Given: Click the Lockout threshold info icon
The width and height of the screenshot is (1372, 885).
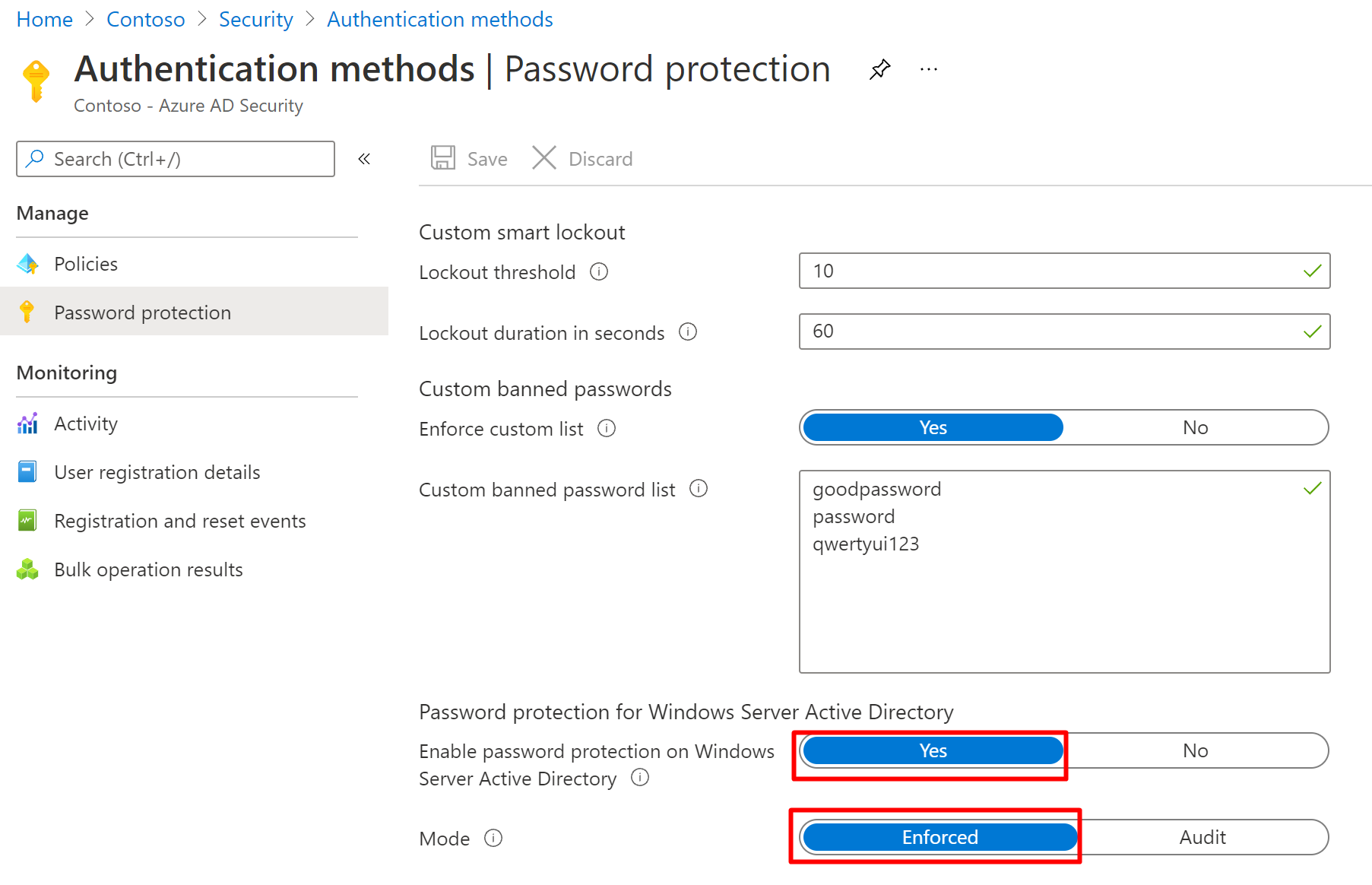Looking at the screenshot, I should pos(599,271).
